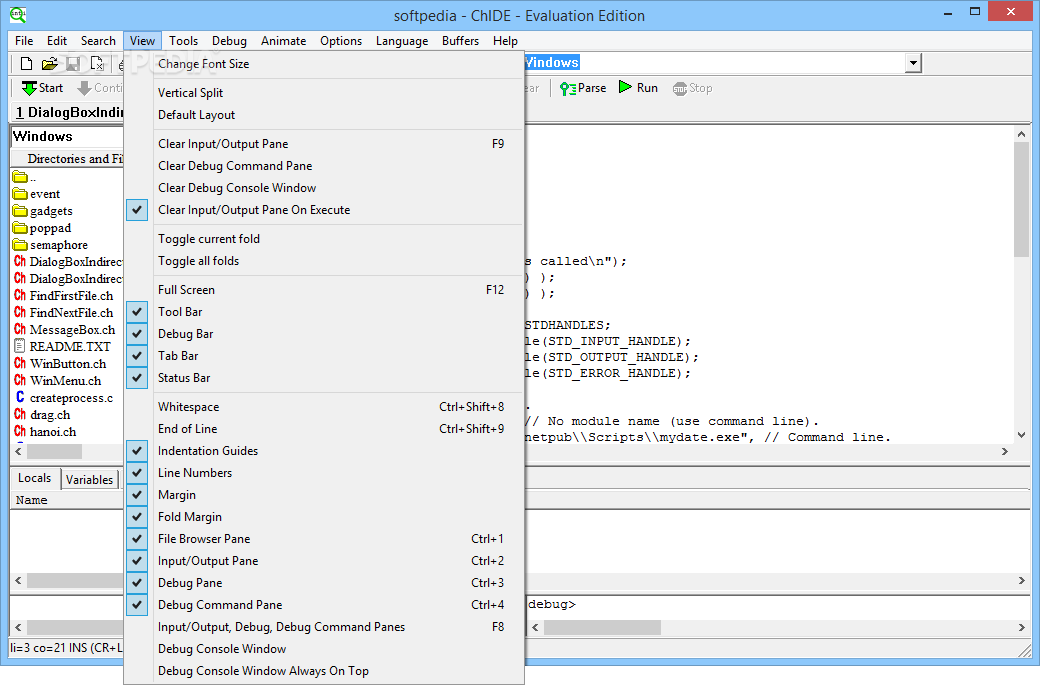The height and width of the screenshot is (685, 1040).
Task: Select the FindFirstFile.ch file
Action: click(63, 296)
